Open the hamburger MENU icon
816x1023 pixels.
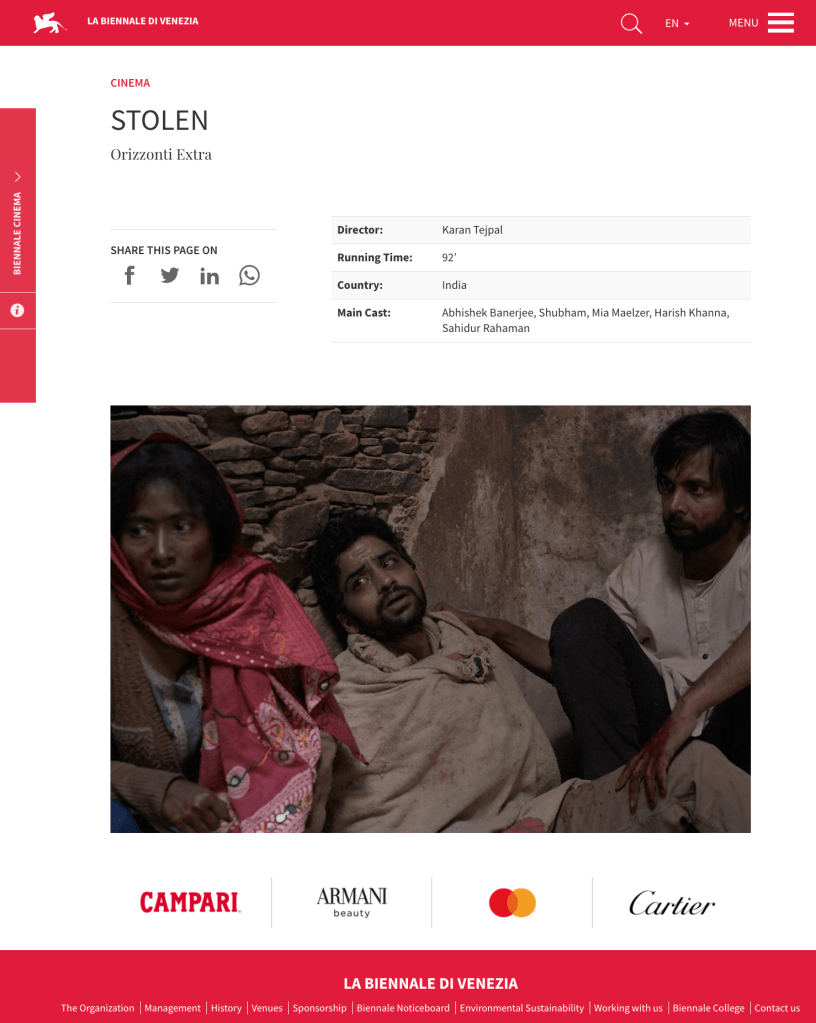pos(781,23)
